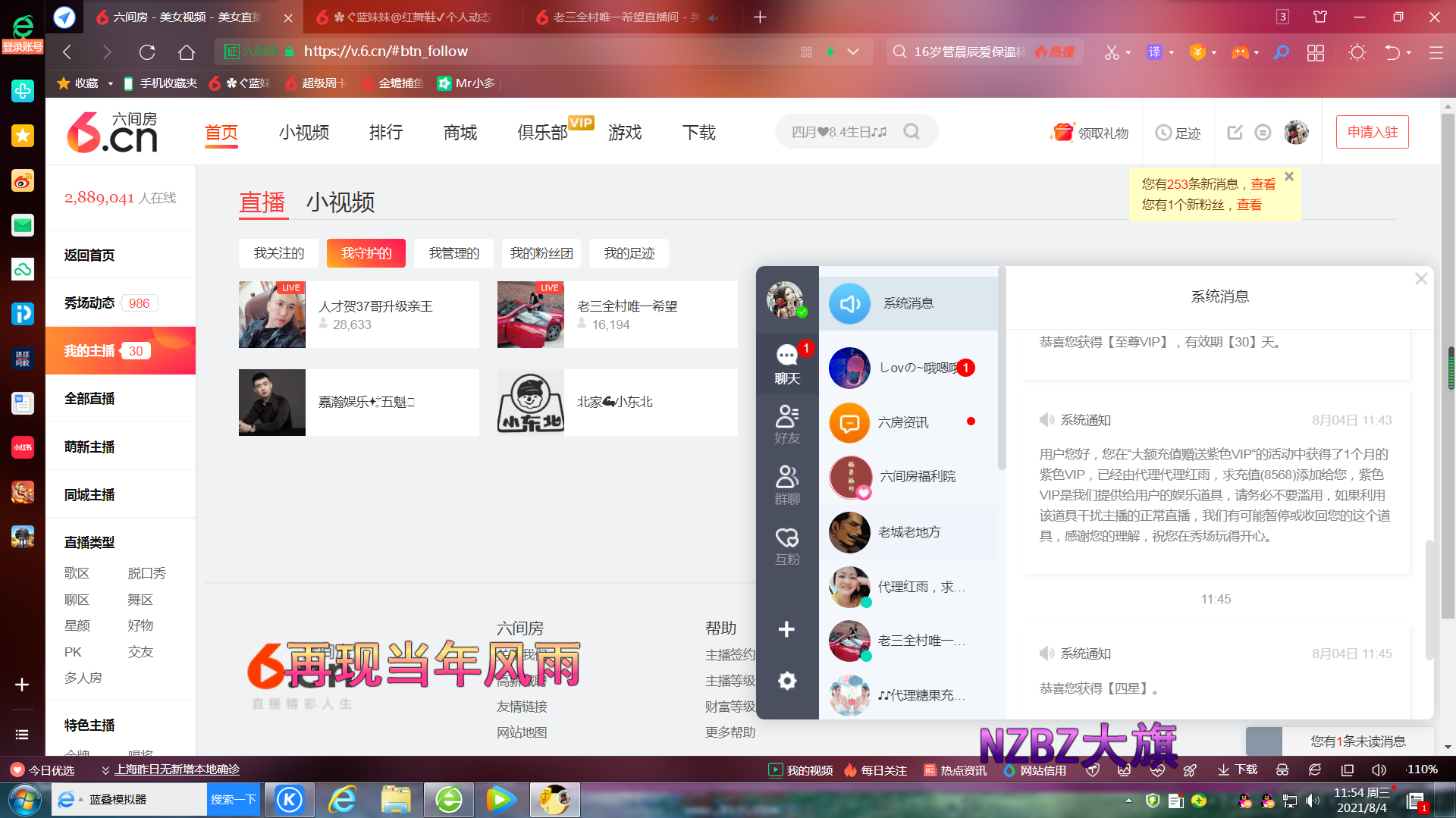Select 系统消息 in conversation list
The image size is (1456, 818).
pyautogui.click(x=908, y=303)
